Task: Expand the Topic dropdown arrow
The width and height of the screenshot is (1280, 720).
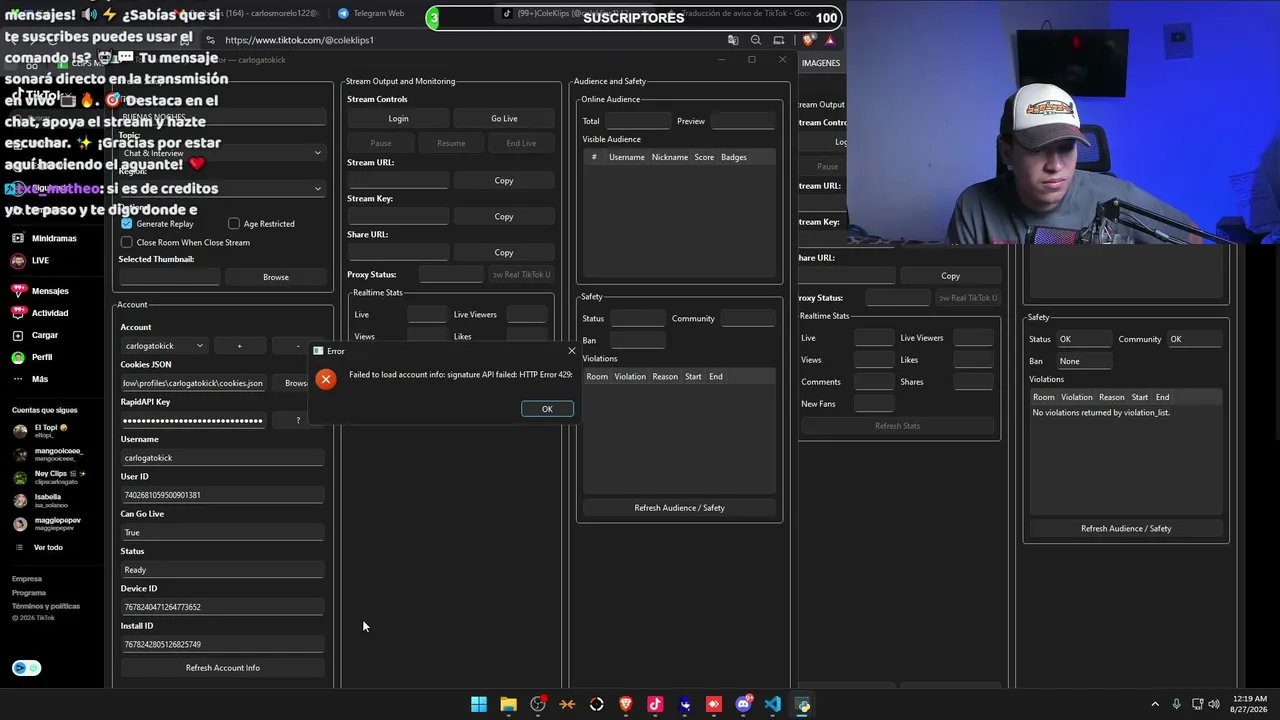Action: [318, 153]
